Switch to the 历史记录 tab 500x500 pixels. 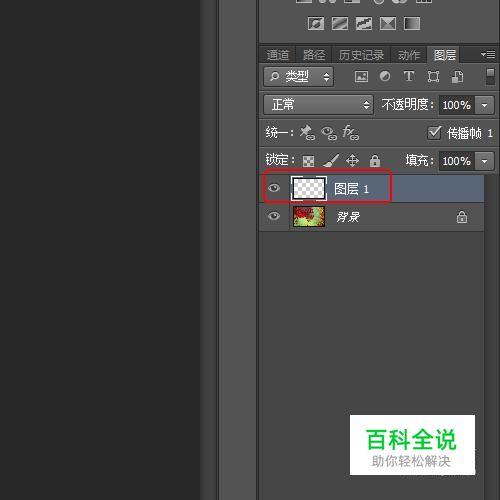[361, 55]
